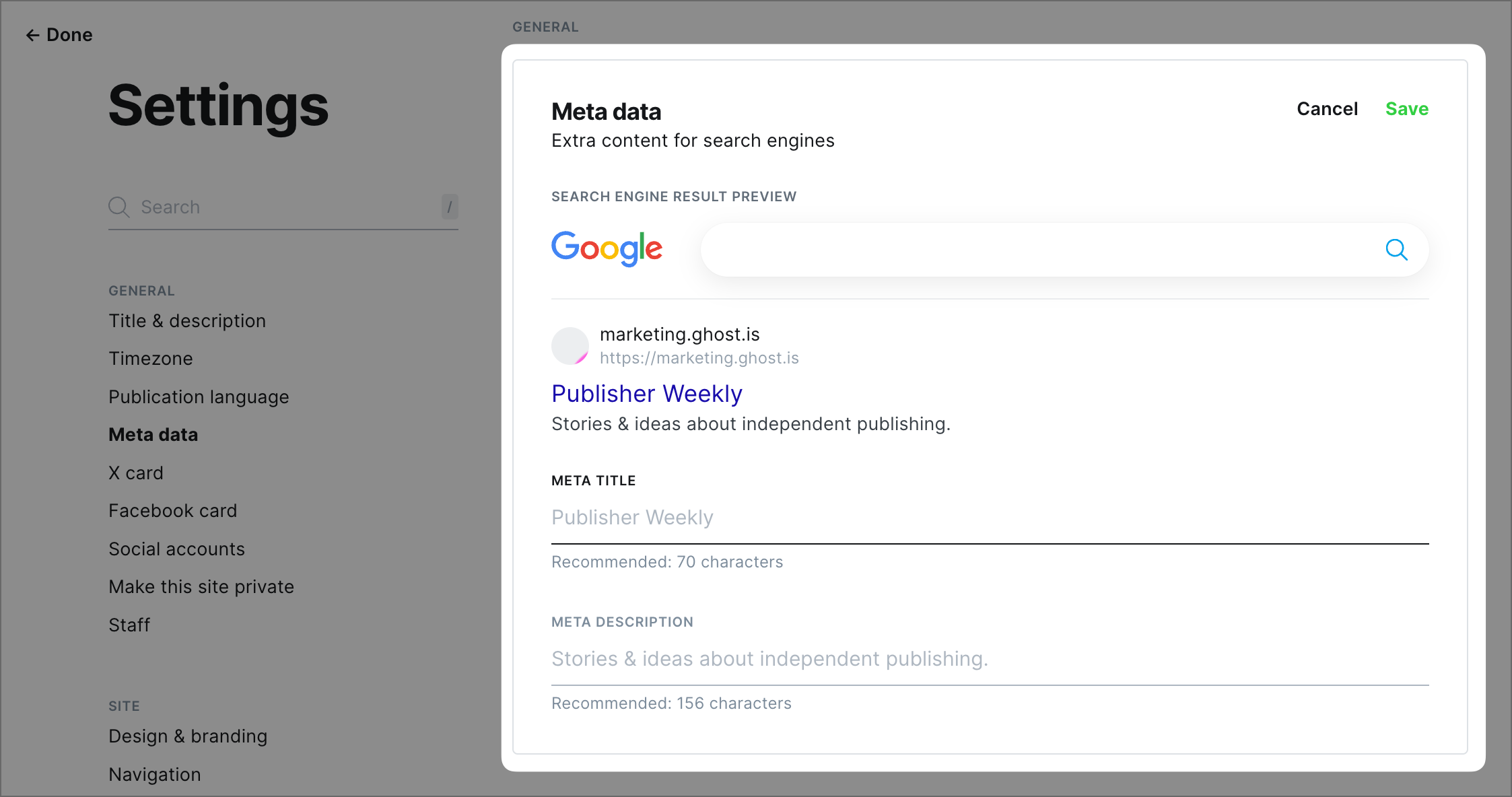The height and width of the screenshot is (797, 1512).
Task: Save the Meta data changes
Action: (1407, 108)
